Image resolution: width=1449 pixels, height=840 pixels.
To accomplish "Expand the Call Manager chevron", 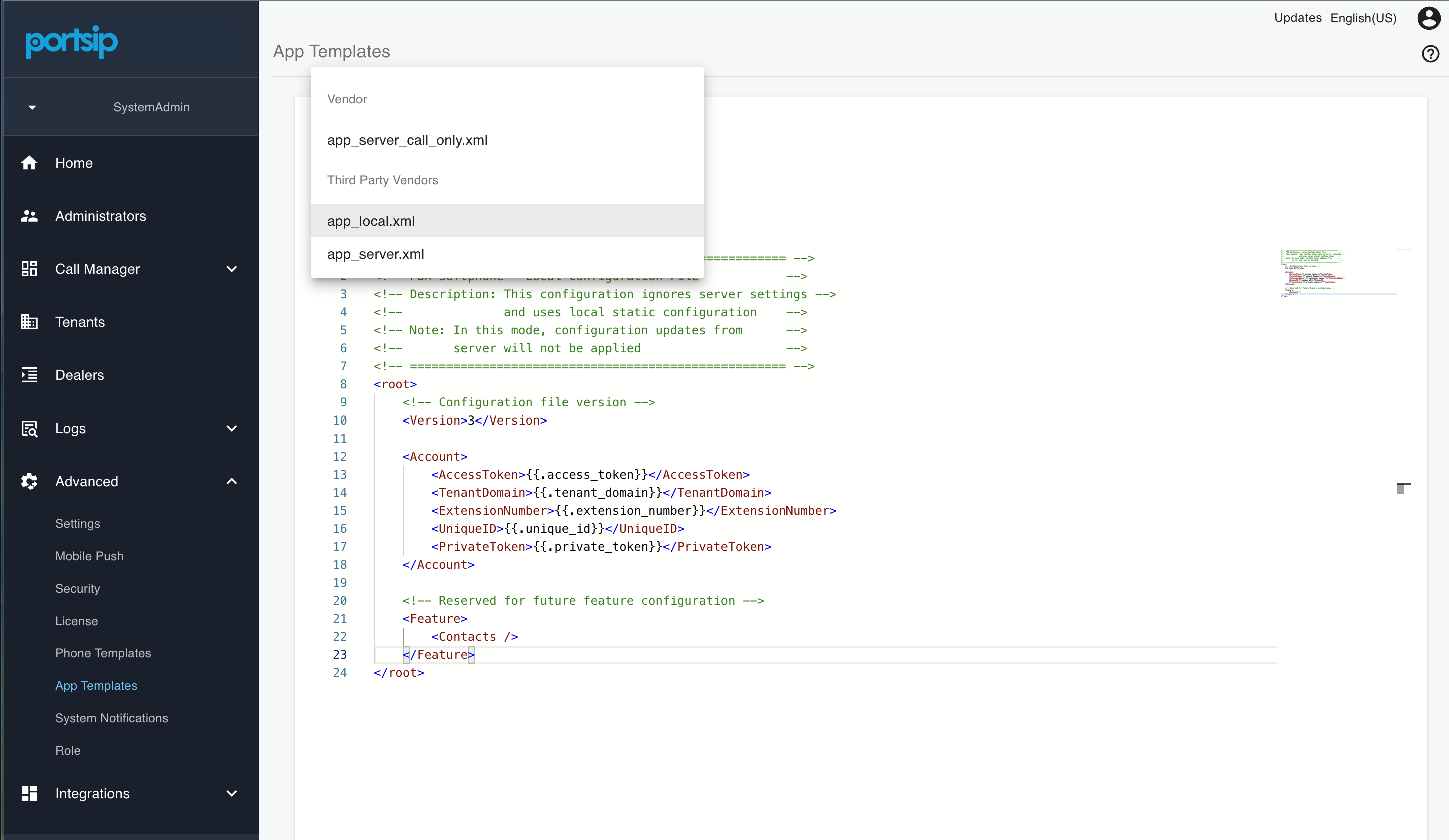I will [x=232, y=269].
